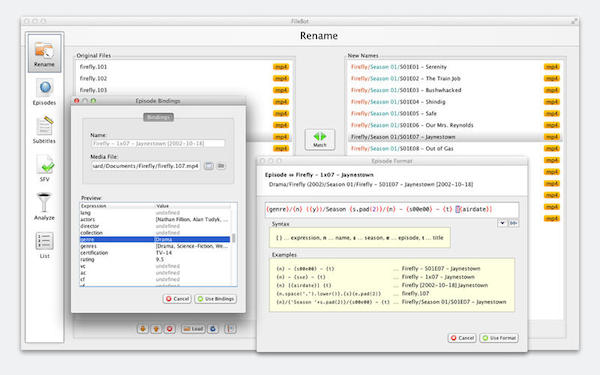Click mp4 badge on S01E01 - Serenity row
The image size is (600, 375).
coord(552,67)
